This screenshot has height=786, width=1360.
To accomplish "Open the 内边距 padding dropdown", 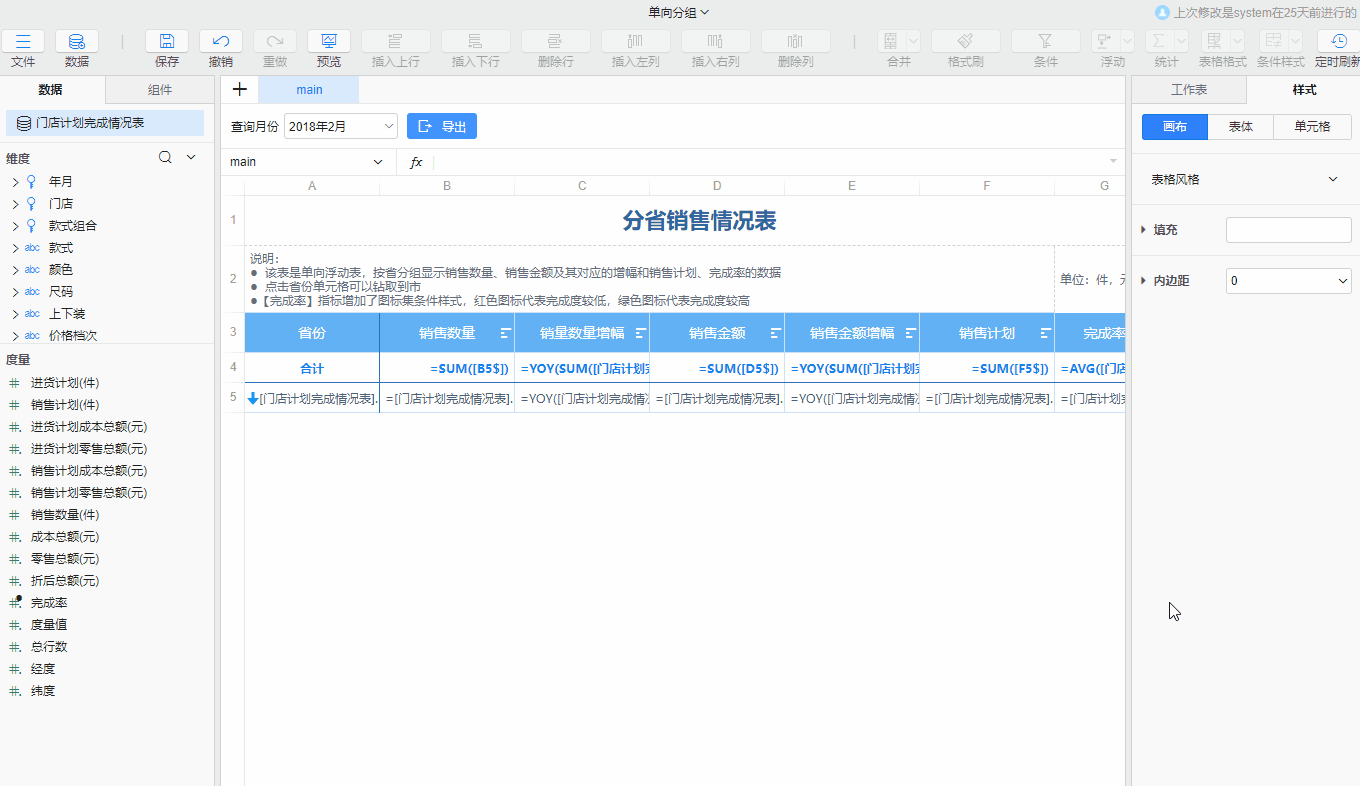I will (x=1288, y=281).
